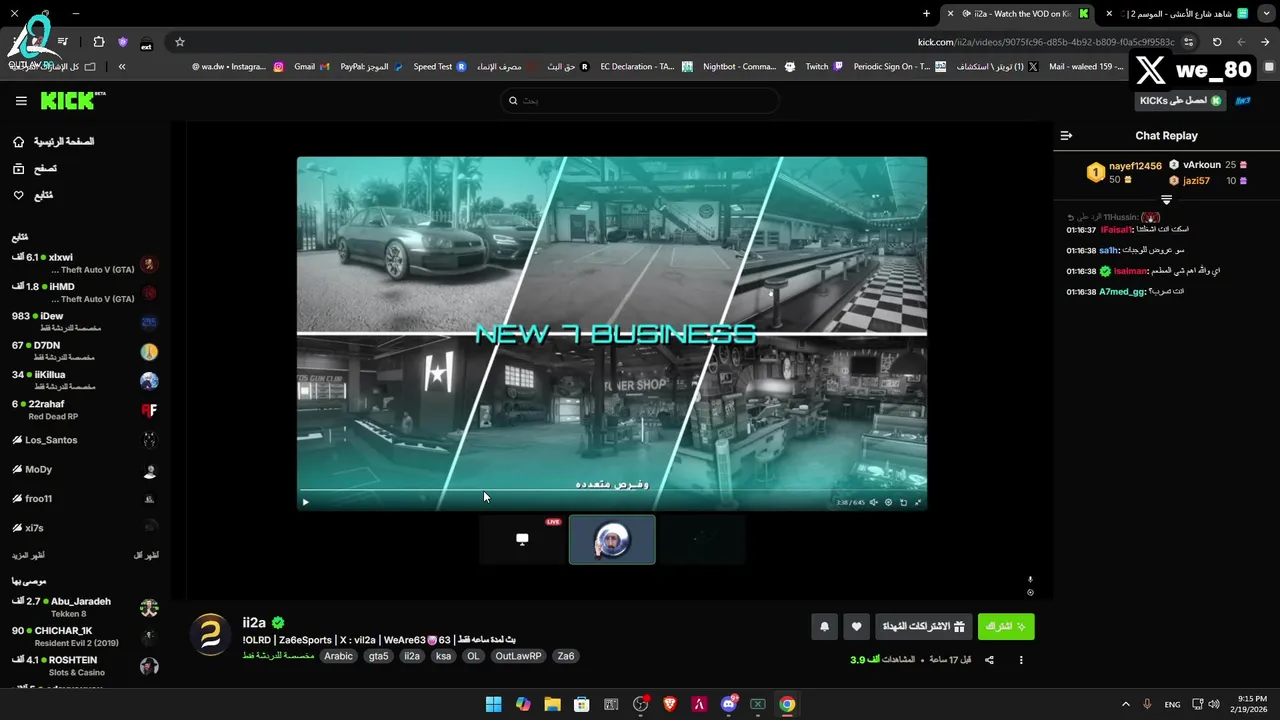Image resolution: width=1280 pixels, height=720 pixels.
Task: Click the search input on Kick
Action: (x=640, y=100)
